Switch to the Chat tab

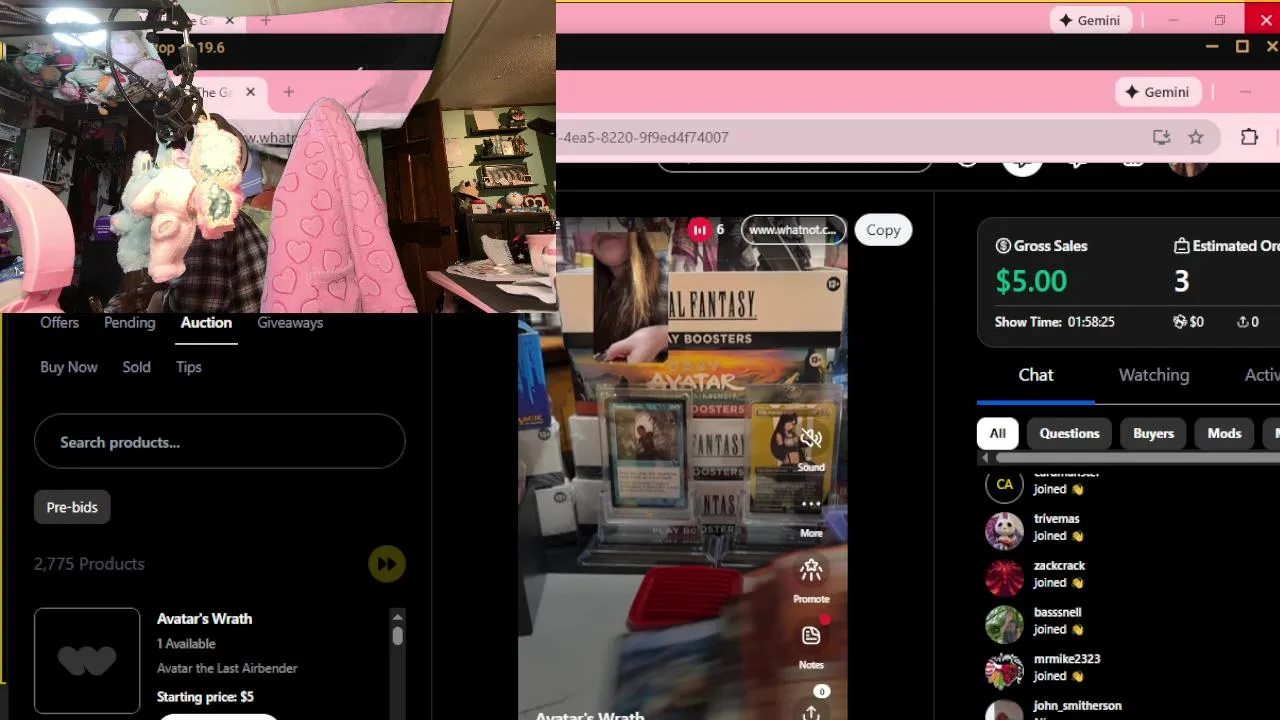tap(1036, 375)
